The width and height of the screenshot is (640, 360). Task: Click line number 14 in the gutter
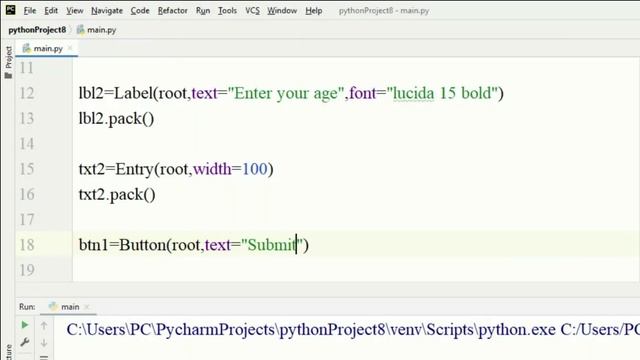(x=27, y=144)
